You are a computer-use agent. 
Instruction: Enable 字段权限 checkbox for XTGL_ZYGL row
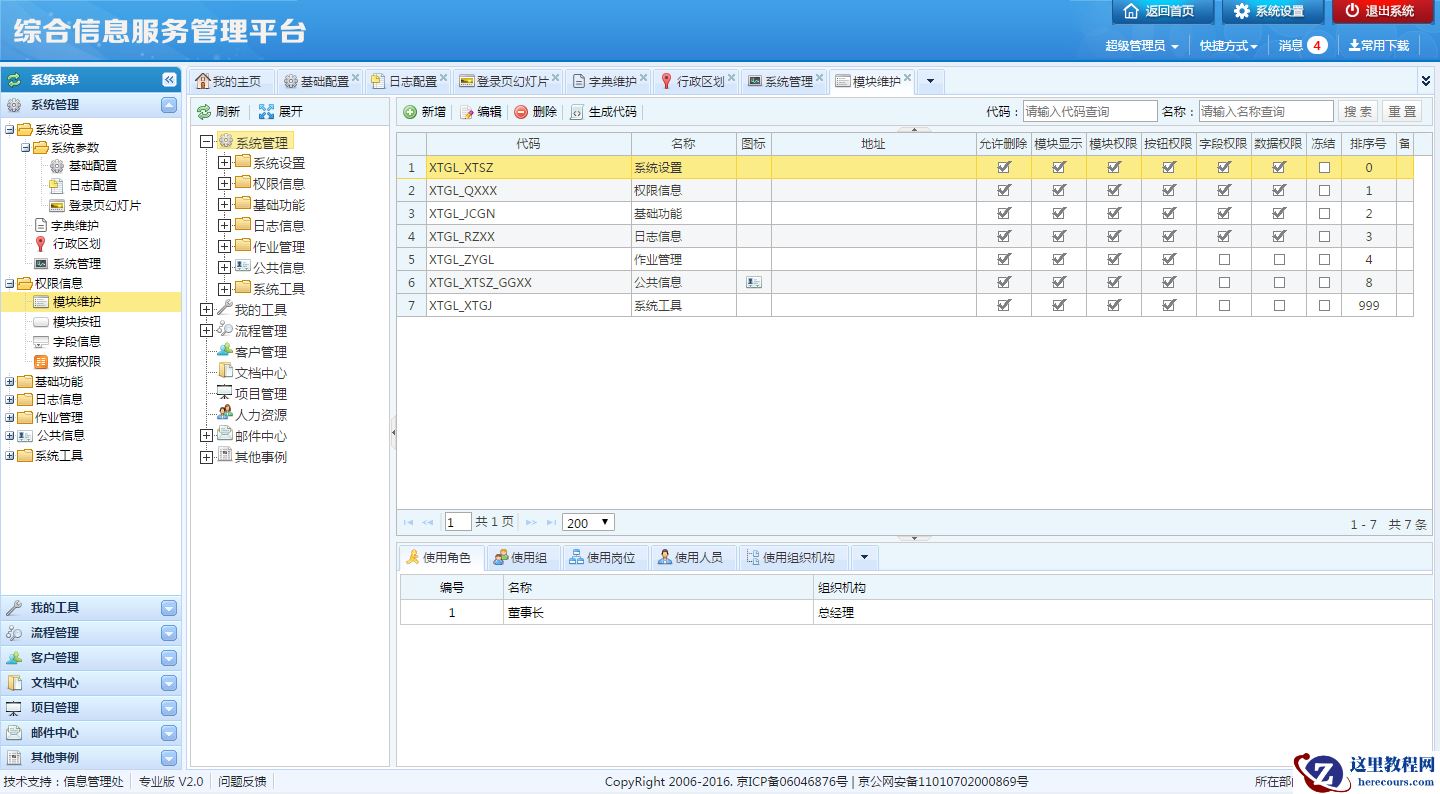1224,260
